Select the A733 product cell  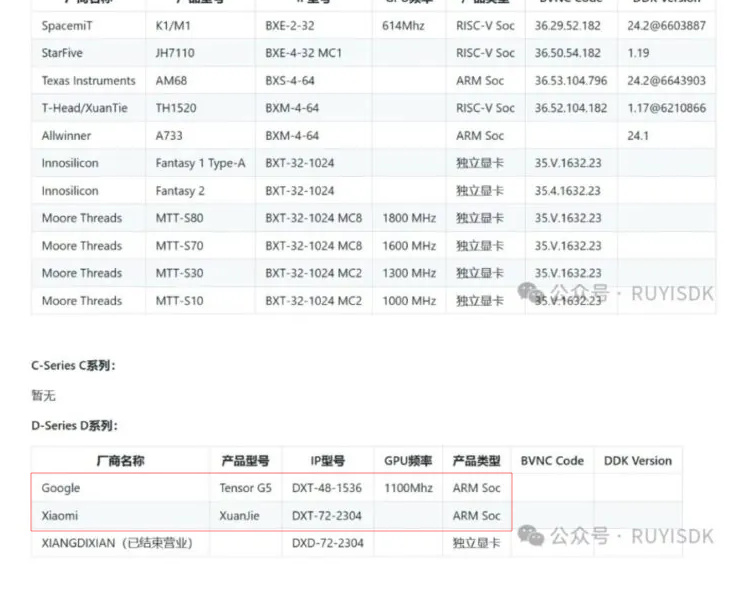(169, 136)
